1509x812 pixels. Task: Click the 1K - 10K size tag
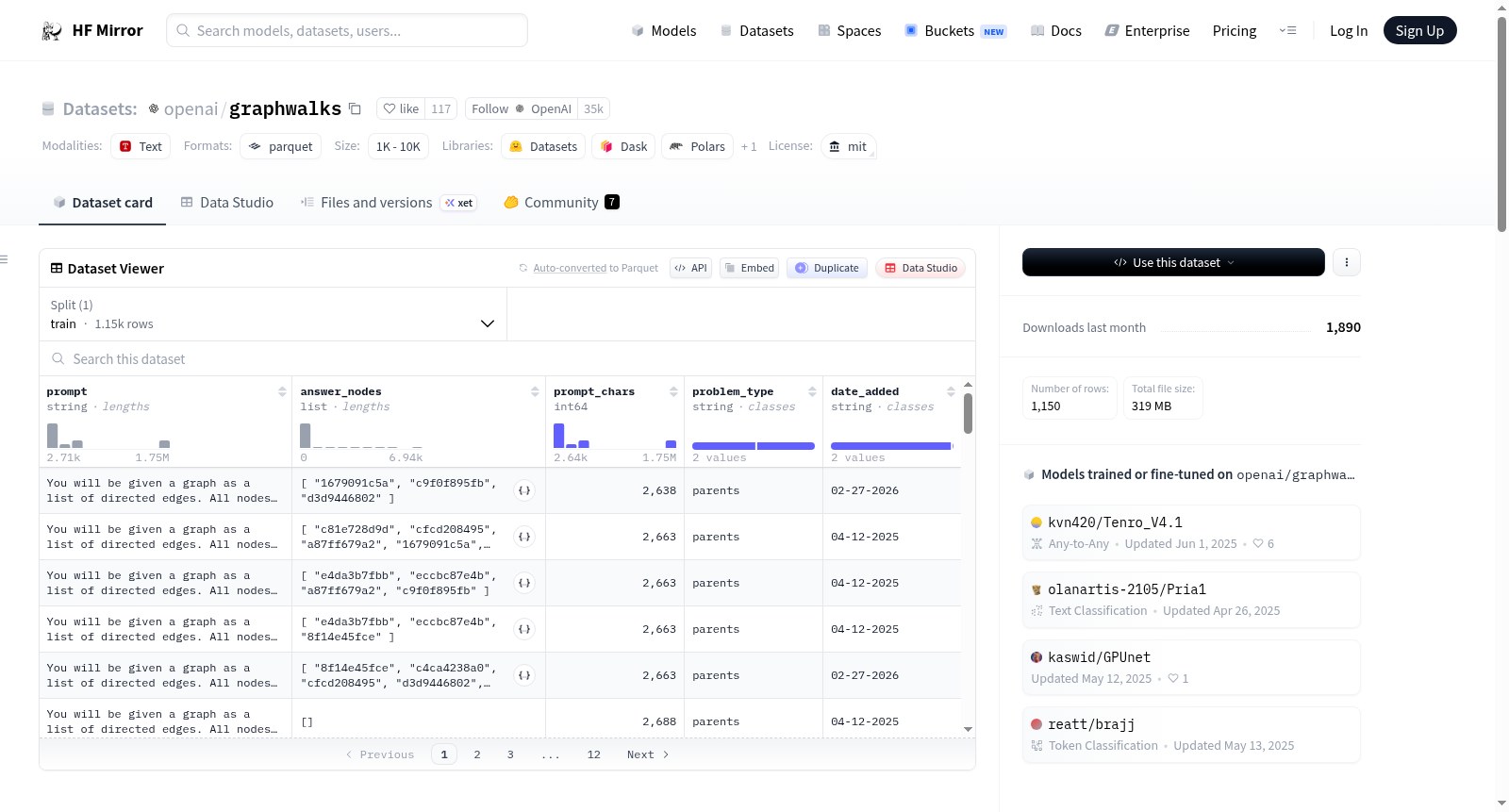[398, 146]
